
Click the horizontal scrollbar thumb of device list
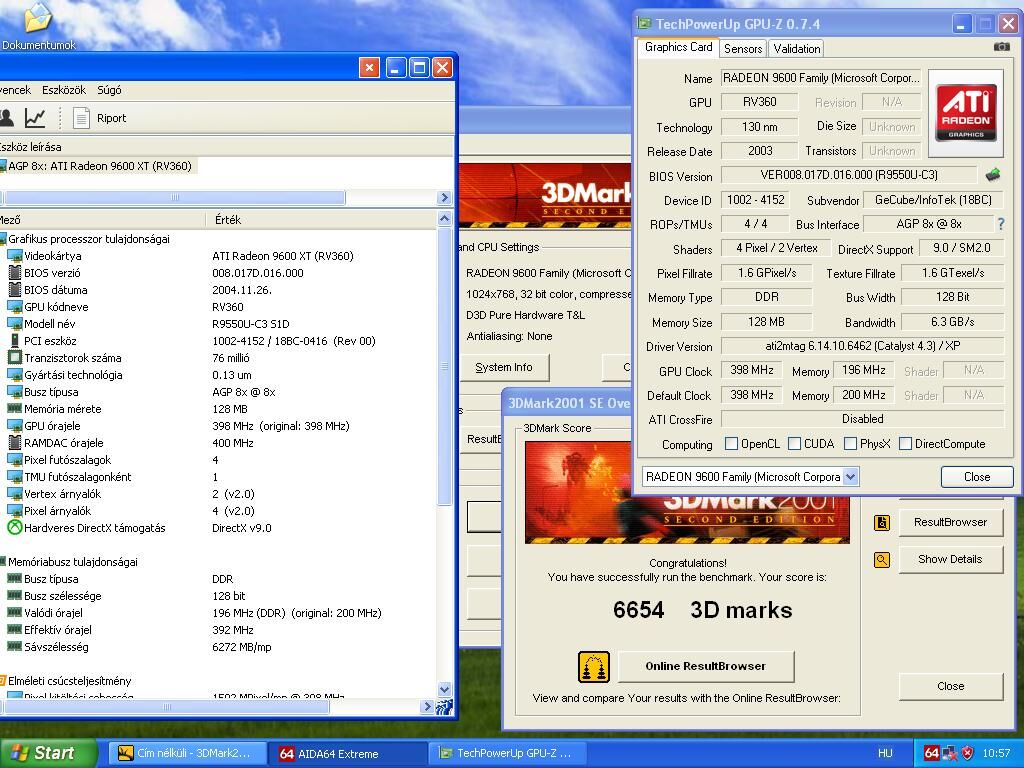[174, 197]
